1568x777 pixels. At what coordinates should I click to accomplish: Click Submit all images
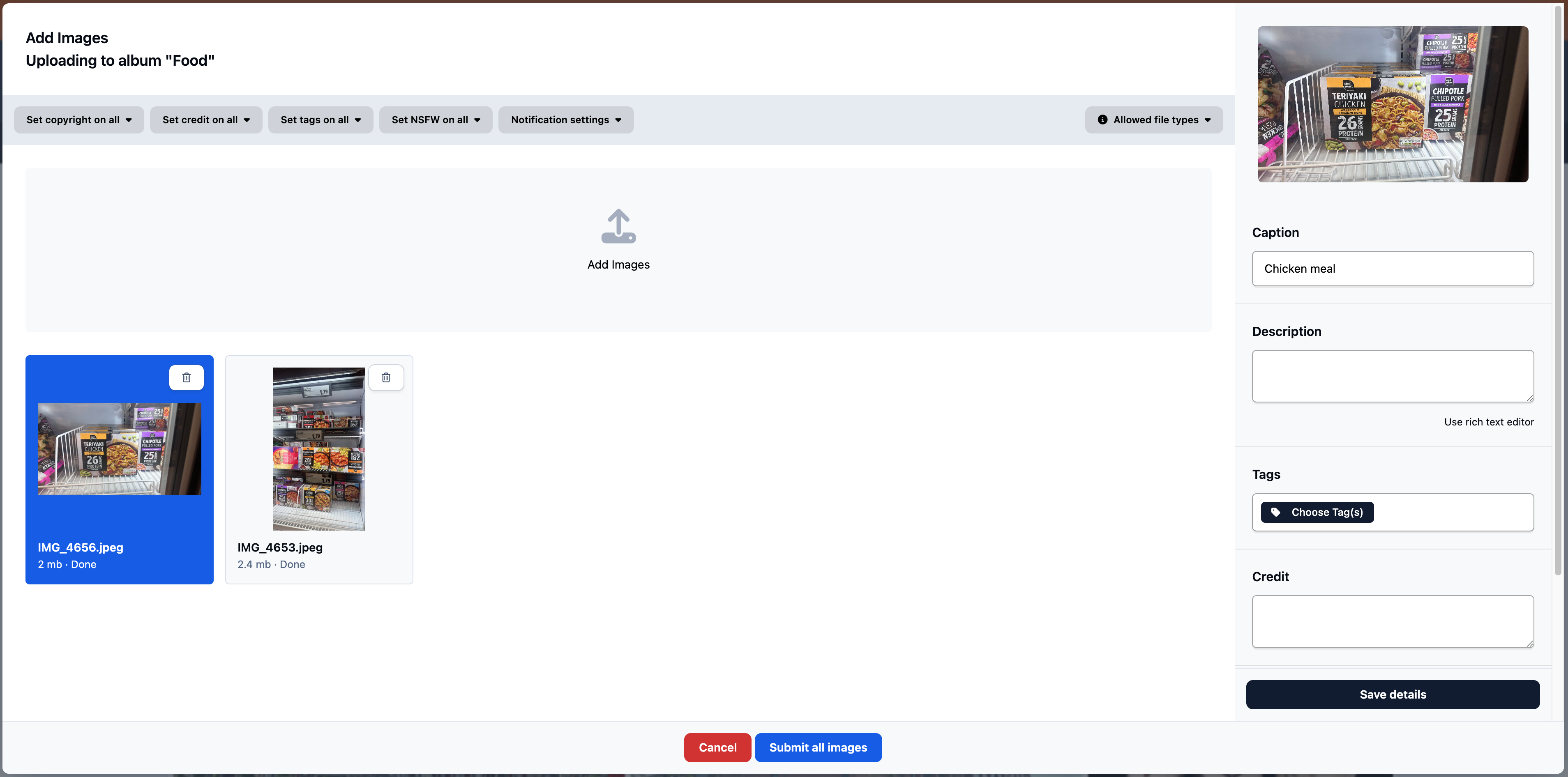coord(818,747)
